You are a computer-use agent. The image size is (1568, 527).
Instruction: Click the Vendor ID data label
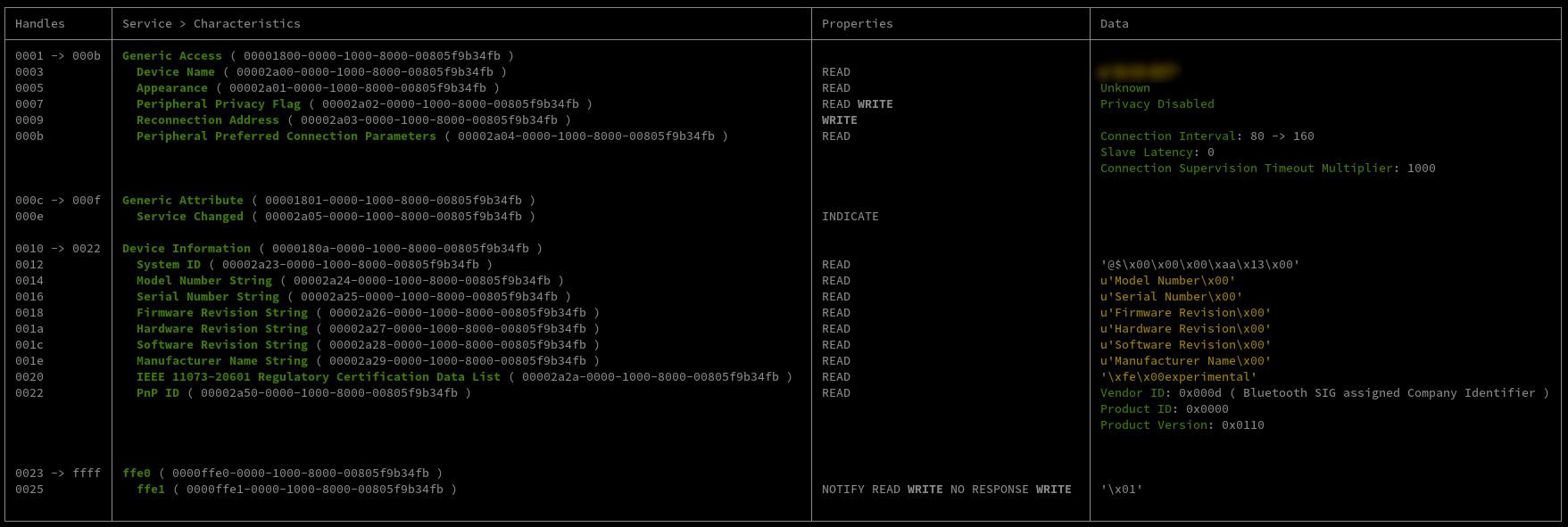pos(1132,393)
